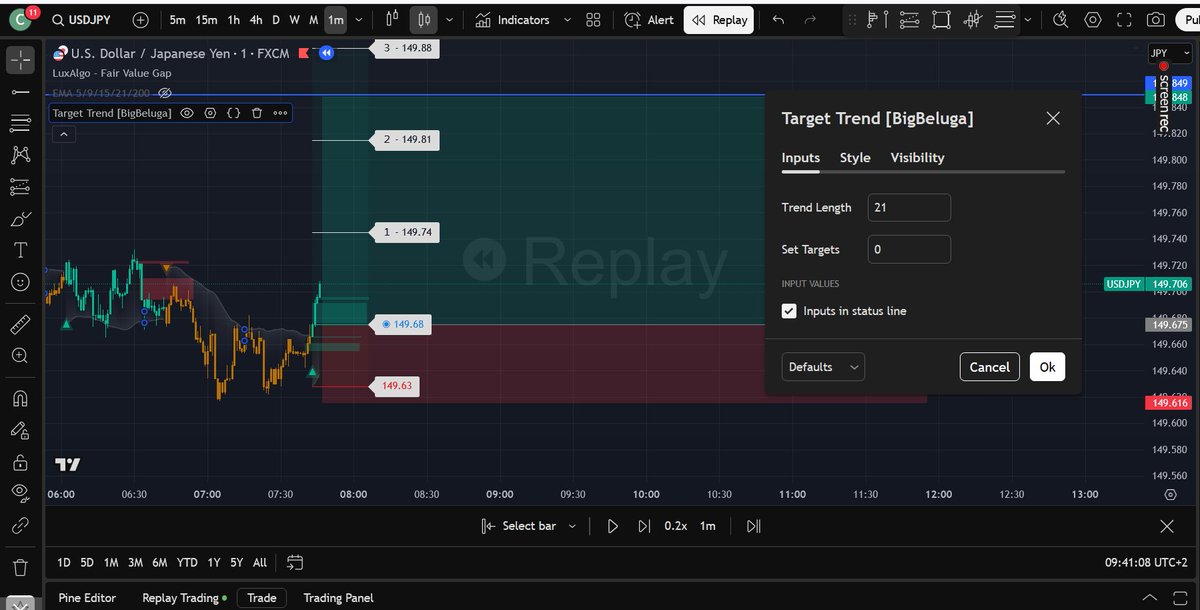Select the ruler measure tool
Image resolution: width=1200 pixels, height=610 pixels.
point(20,325)
